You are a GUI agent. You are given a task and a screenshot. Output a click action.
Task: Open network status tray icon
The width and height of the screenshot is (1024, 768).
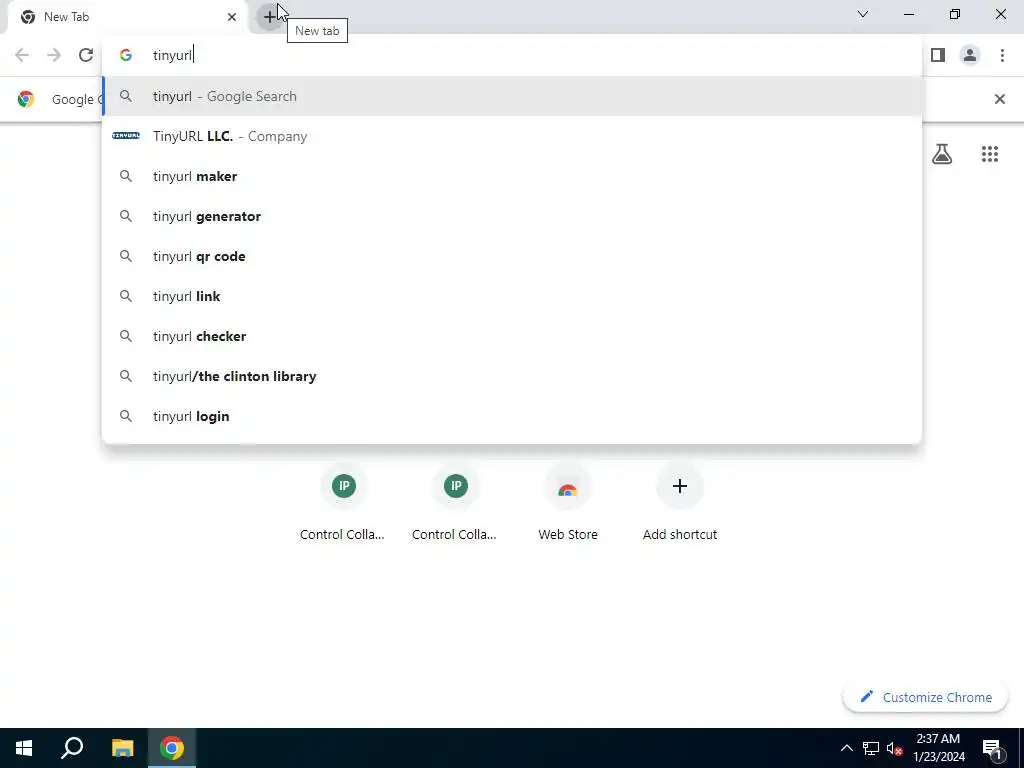[871, 748]
